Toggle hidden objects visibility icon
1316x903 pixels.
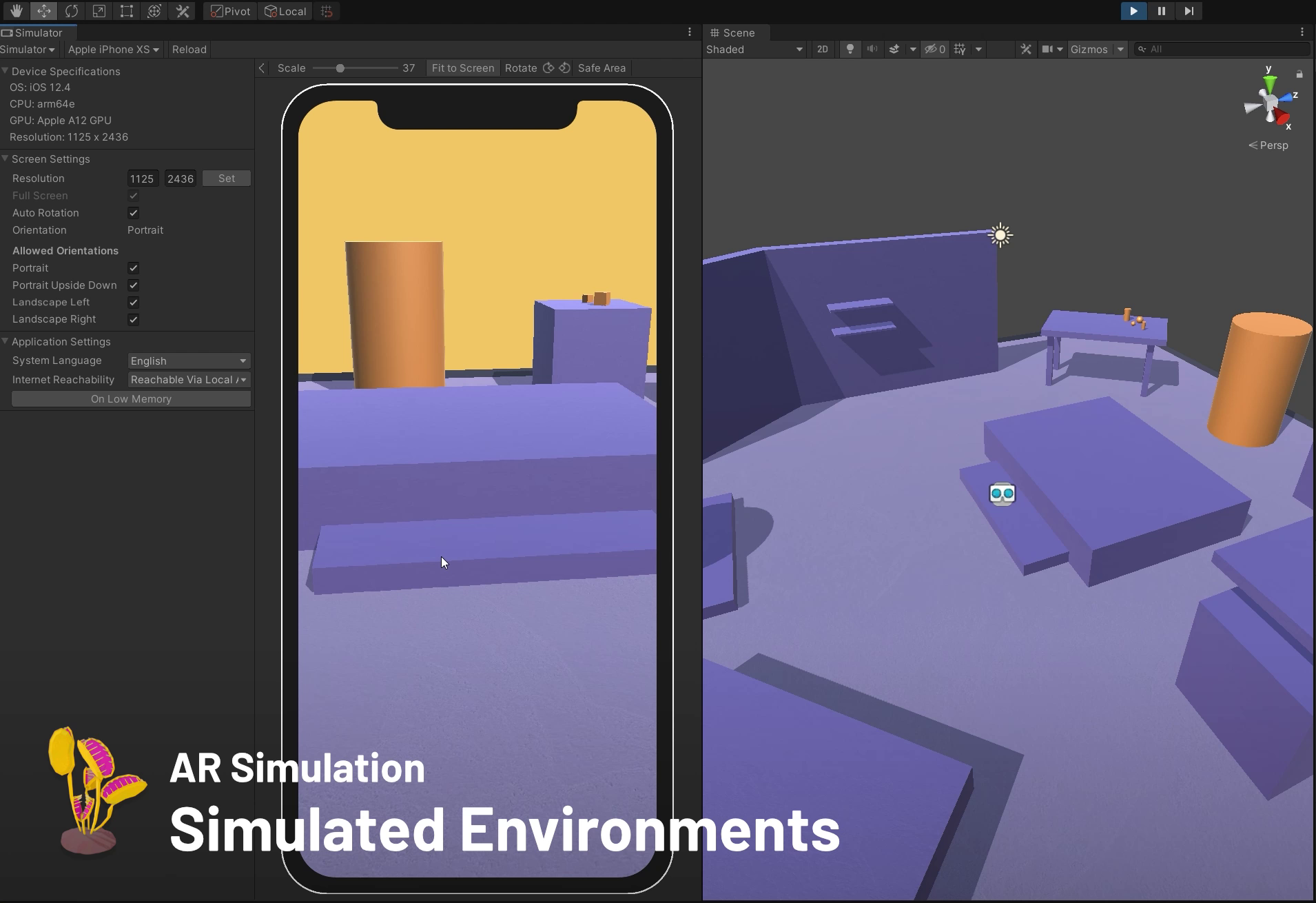(935, 49)
